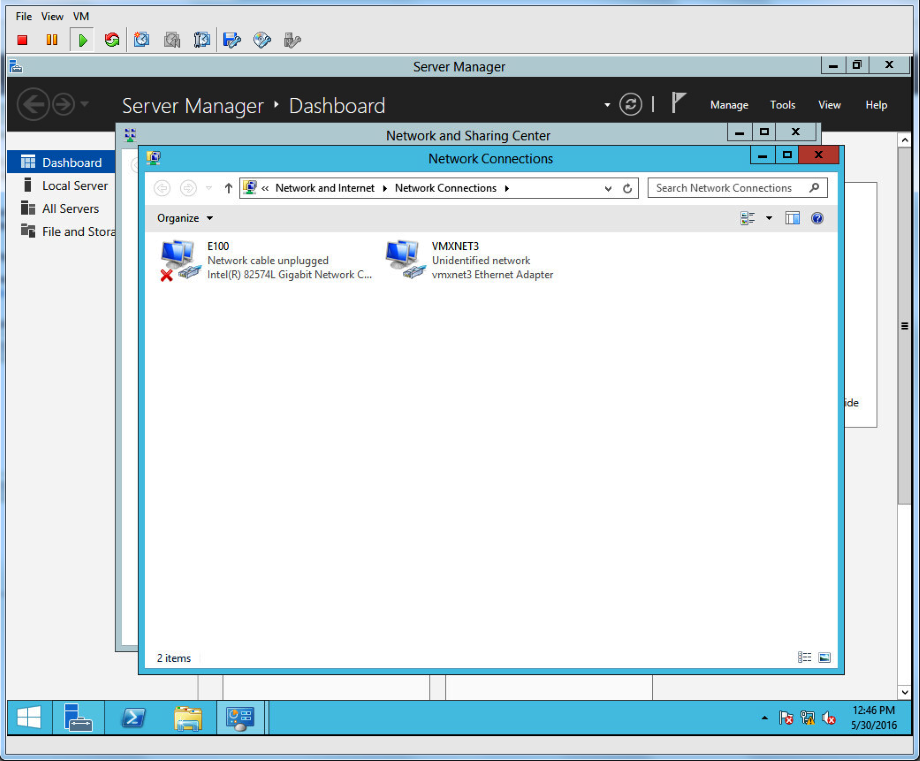Switch to details view in status bar
This screenshot has width=920, height=761.
click(x=805, y=658)
